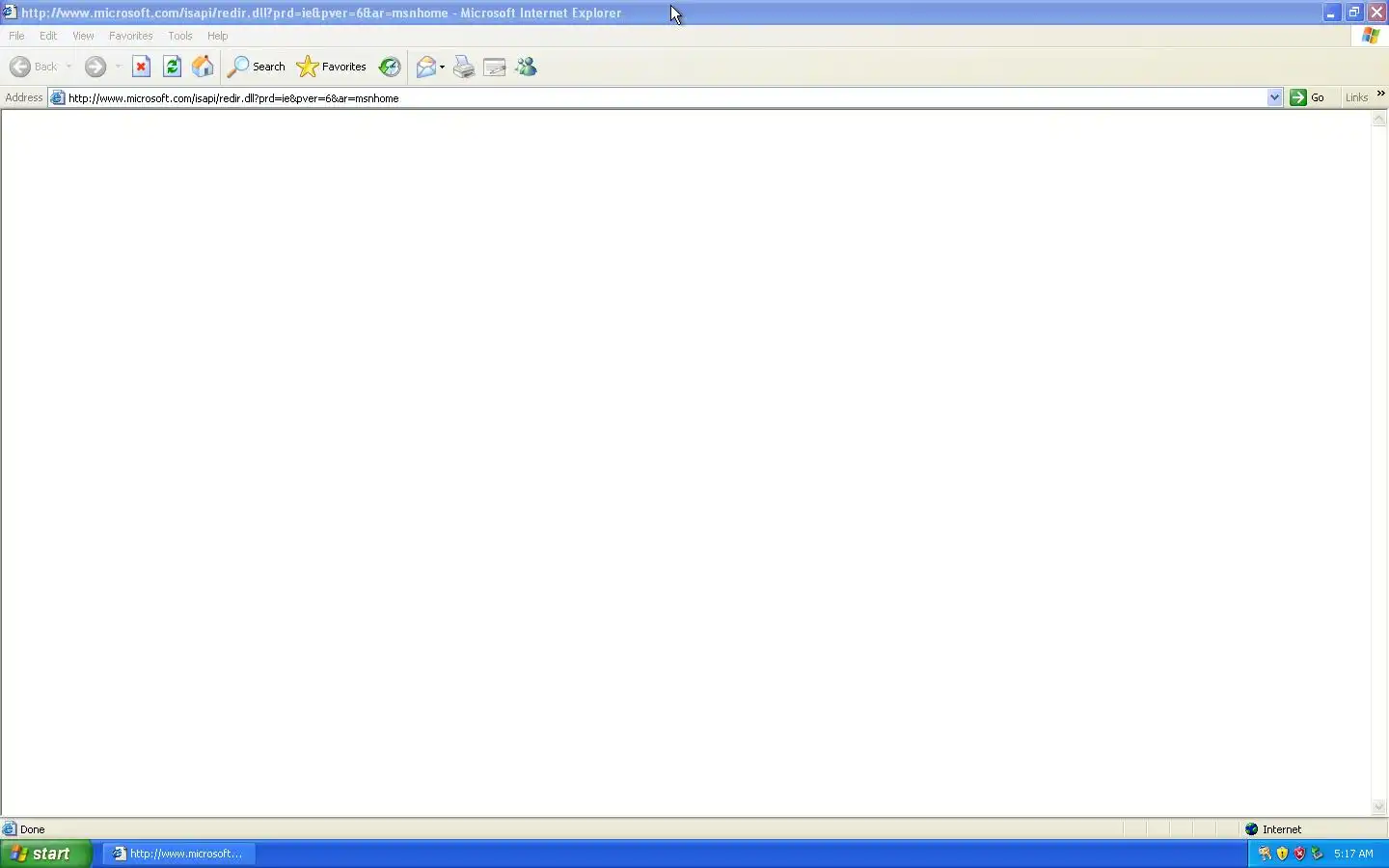Click the Internet zone globe in the status bar

click(1252, 829)
